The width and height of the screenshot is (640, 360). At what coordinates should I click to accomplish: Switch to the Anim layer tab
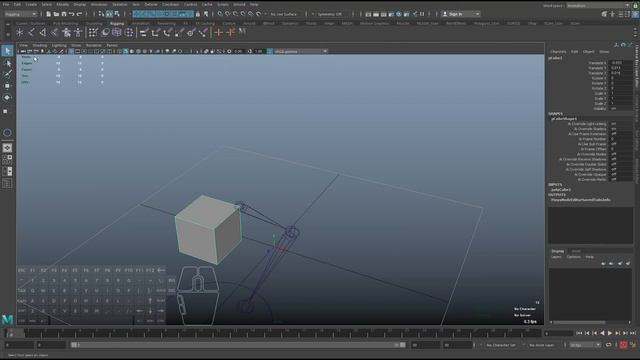pyautogui.click(x=576, y=251)
